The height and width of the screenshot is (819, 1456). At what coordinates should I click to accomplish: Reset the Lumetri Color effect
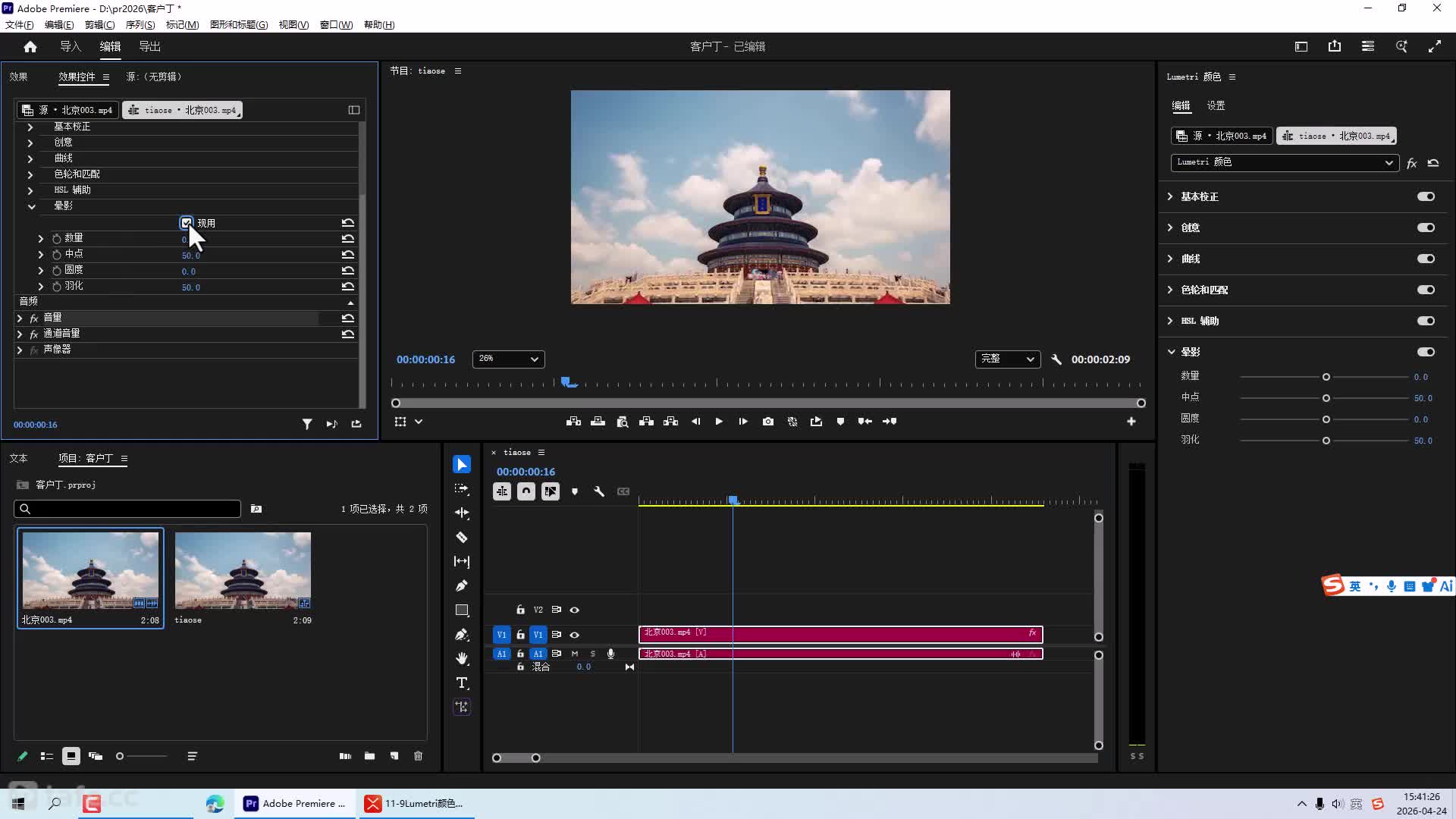(1433, 162)
